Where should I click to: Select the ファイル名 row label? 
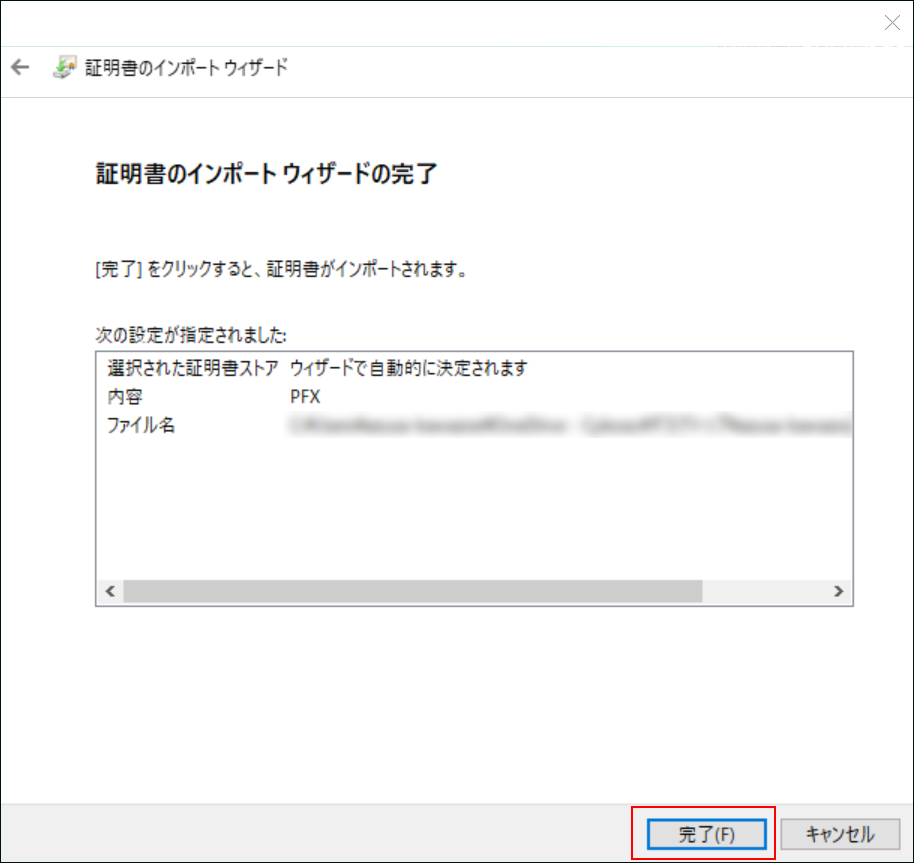tap(140, 425)
